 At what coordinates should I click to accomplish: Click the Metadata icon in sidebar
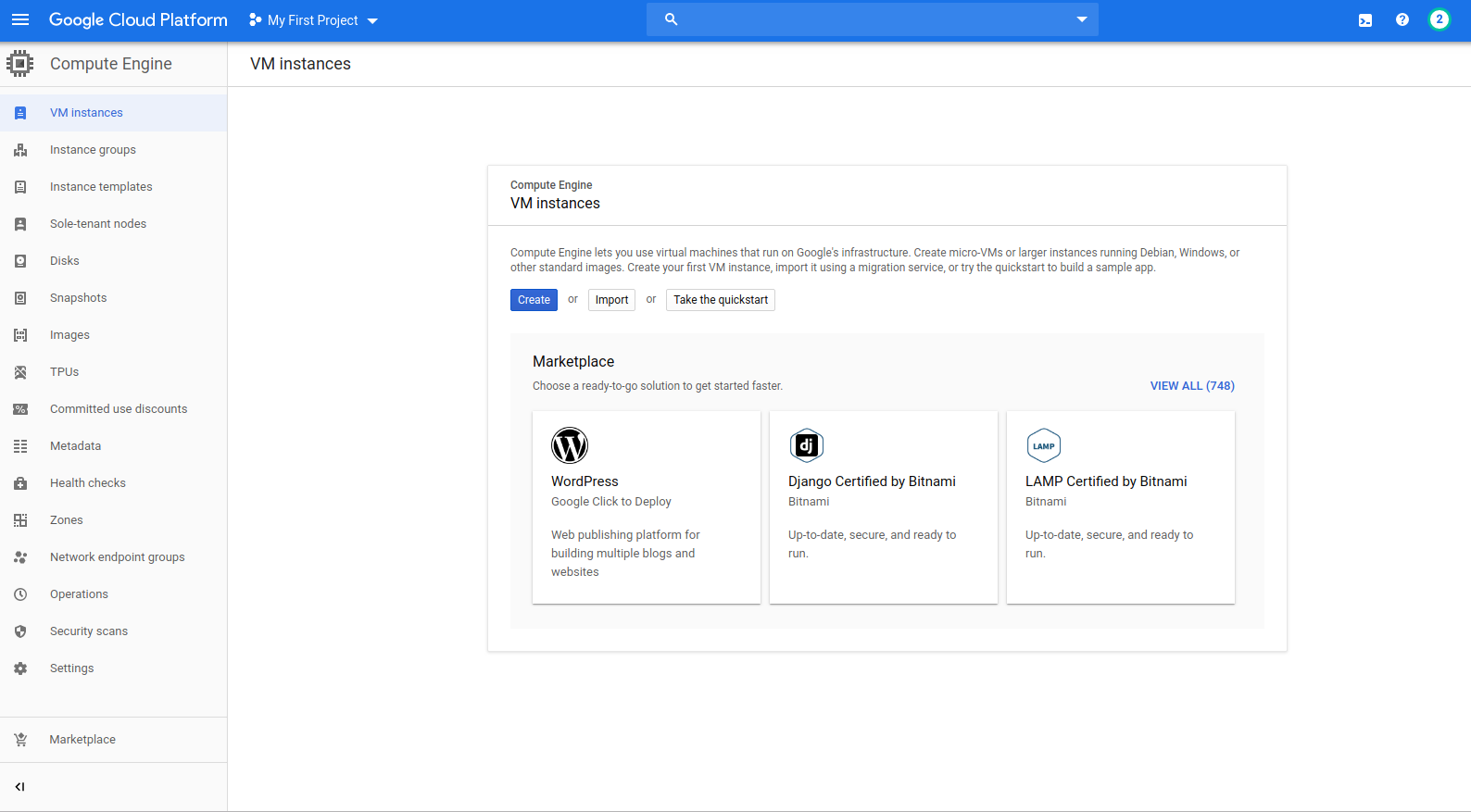pos(20,446)
